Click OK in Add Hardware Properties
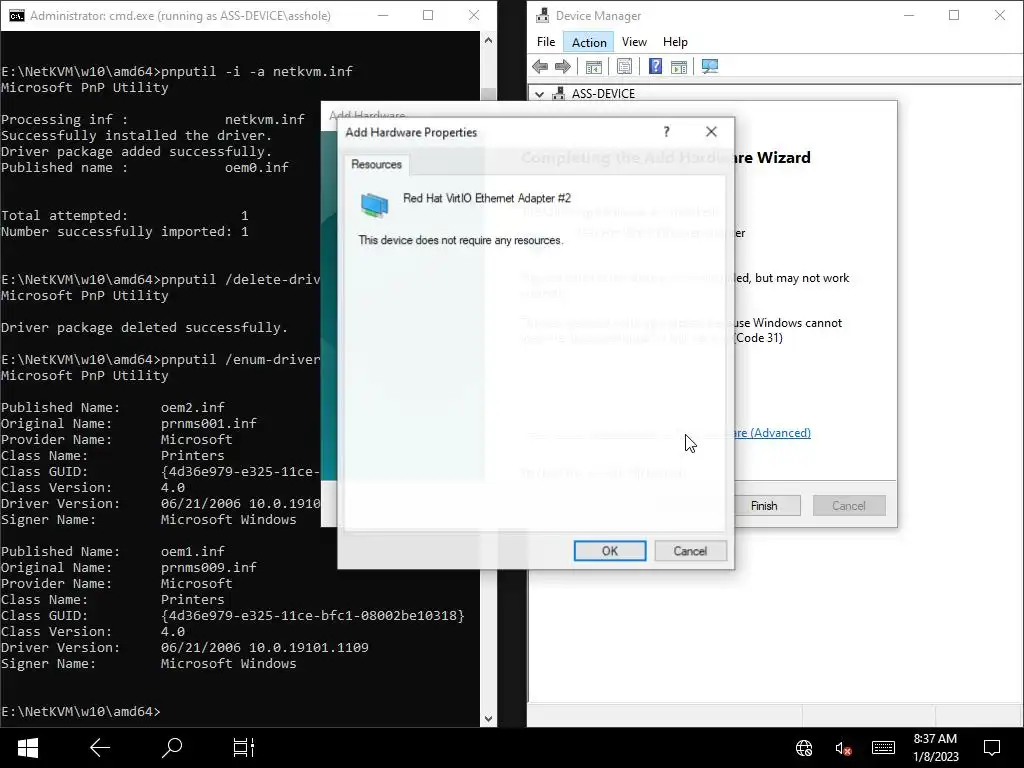 pyautogui.click(x=610, y=551)
